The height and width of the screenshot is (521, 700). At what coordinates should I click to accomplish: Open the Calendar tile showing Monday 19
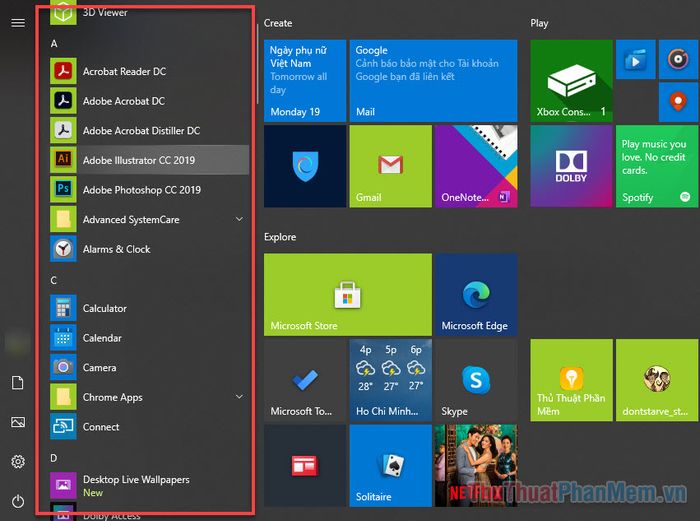tap(305, 81)
